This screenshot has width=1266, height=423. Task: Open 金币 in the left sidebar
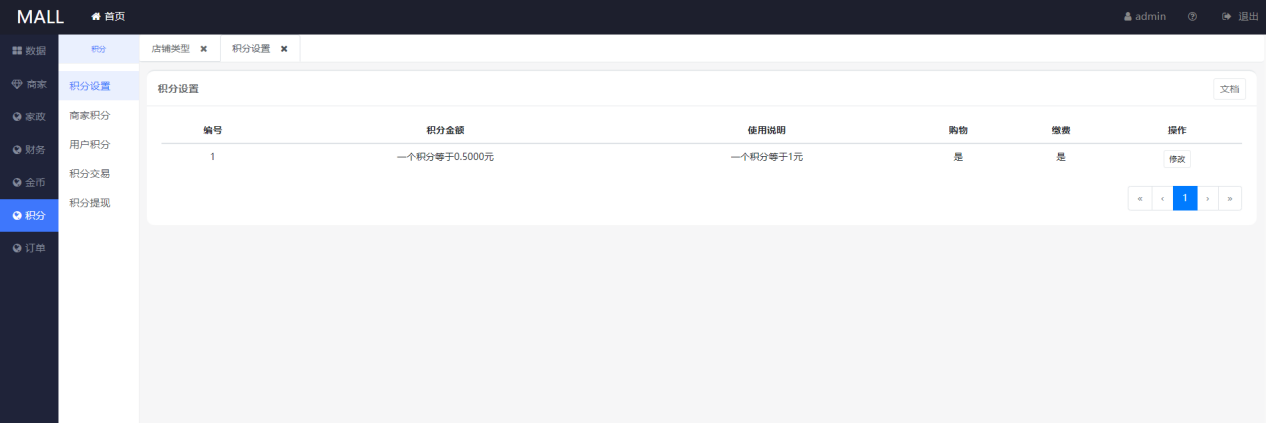(x=29, y=183)
